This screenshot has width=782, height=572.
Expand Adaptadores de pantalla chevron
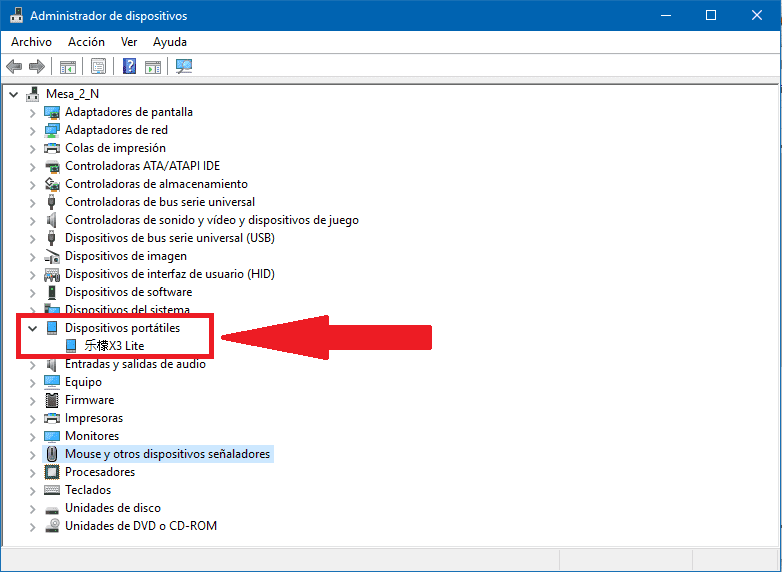[32, 113]
